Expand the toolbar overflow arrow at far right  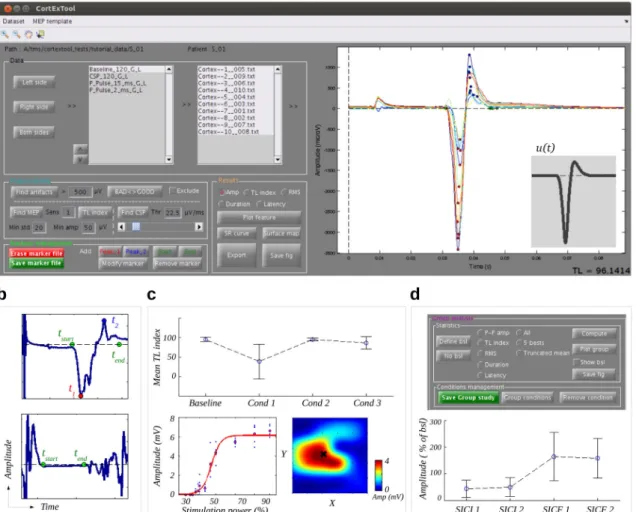tap(627, 21)
